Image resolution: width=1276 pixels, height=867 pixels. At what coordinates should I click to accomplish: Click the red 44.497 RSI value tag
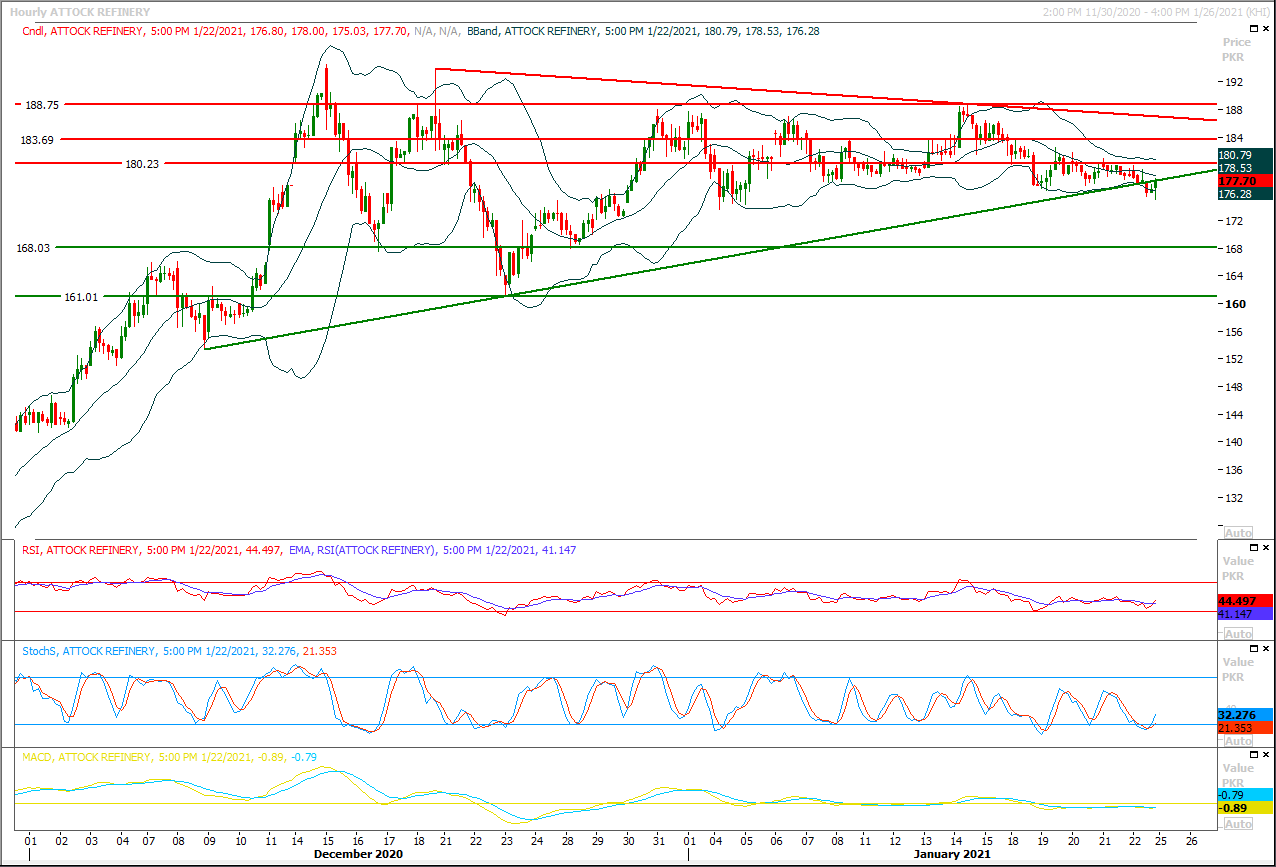click(x=1245, y=601)
